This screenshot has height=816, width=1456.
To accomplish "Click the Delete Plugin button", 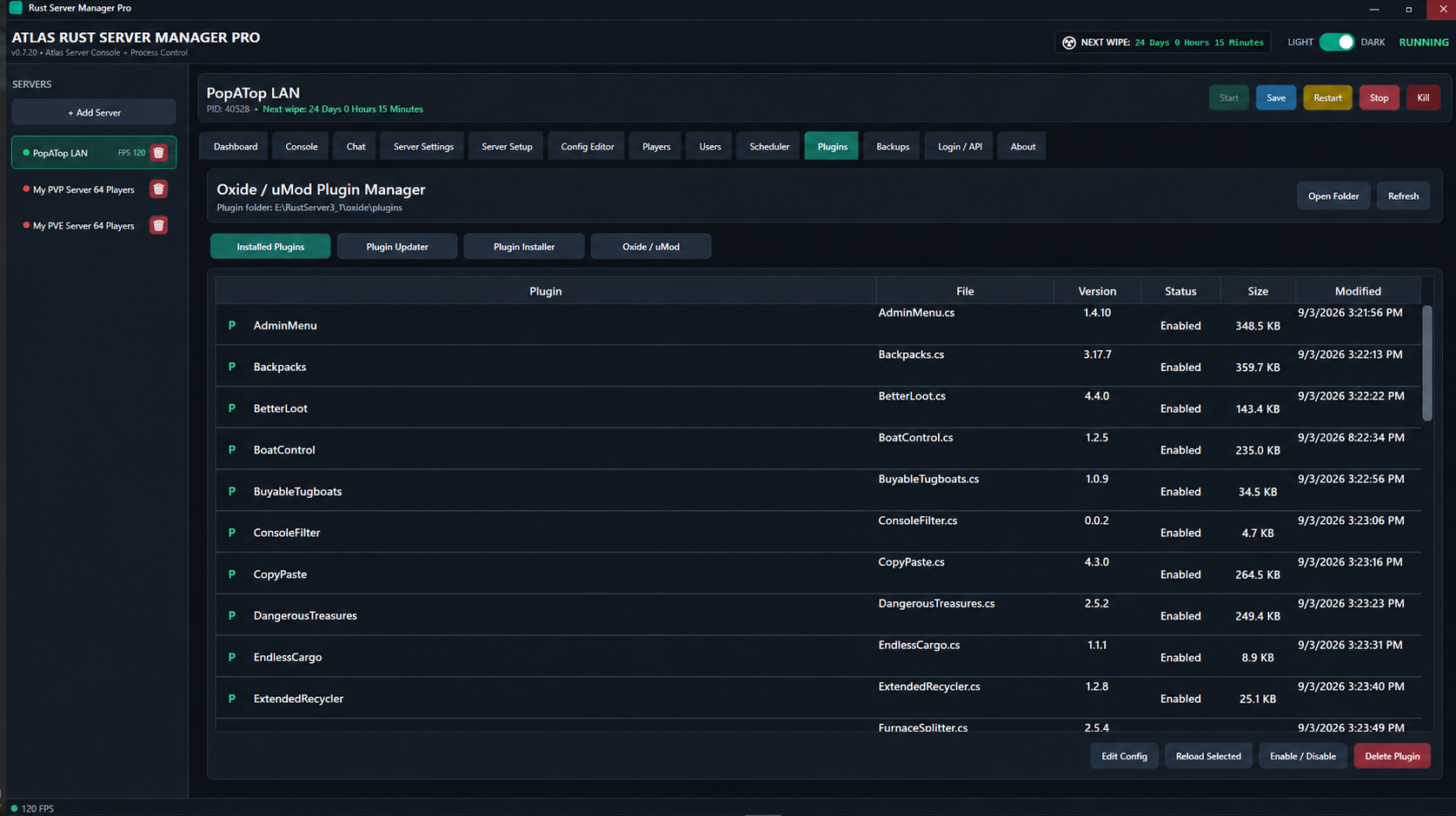I will (x=1392, y=756).
